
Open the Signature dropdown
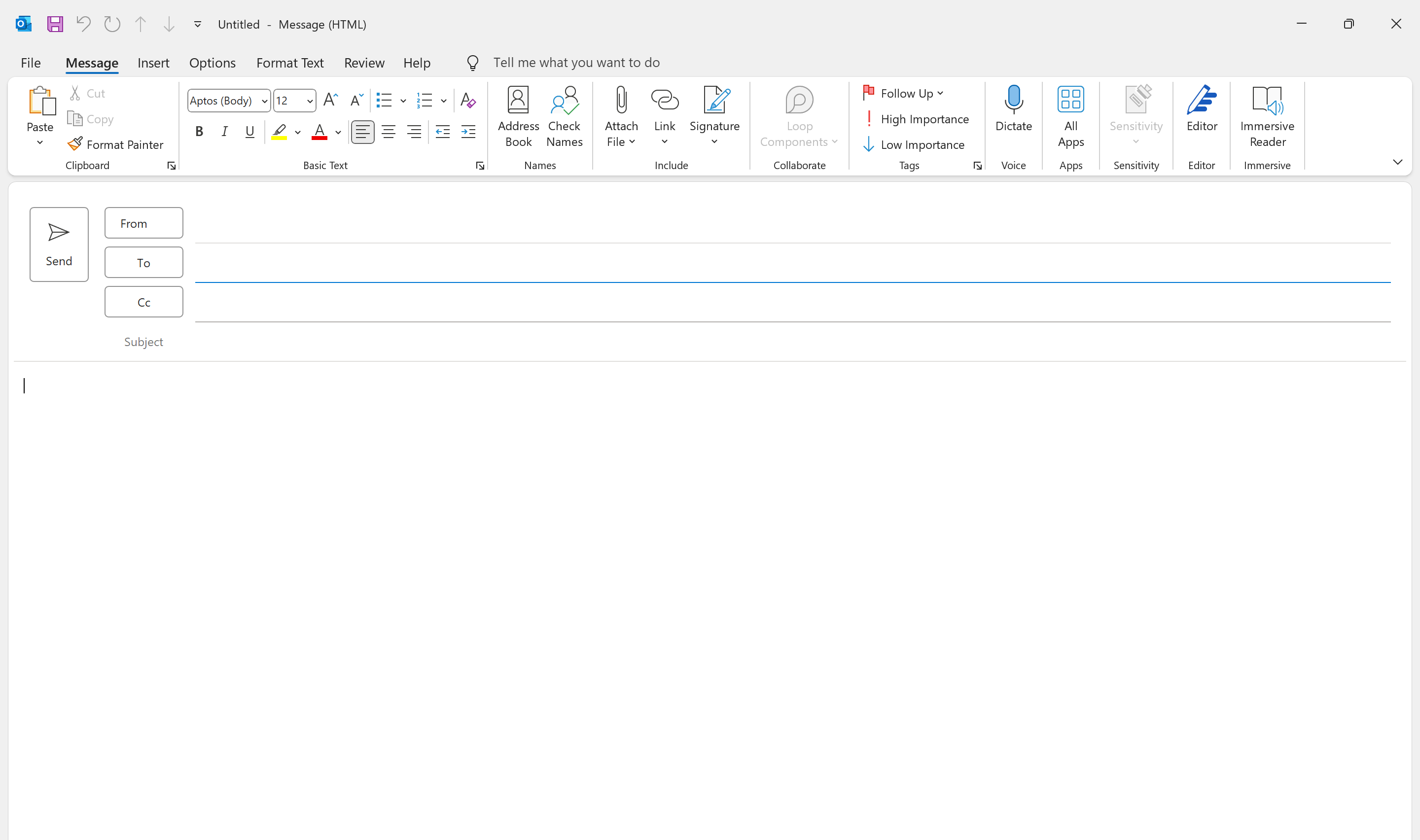point(714,117)
